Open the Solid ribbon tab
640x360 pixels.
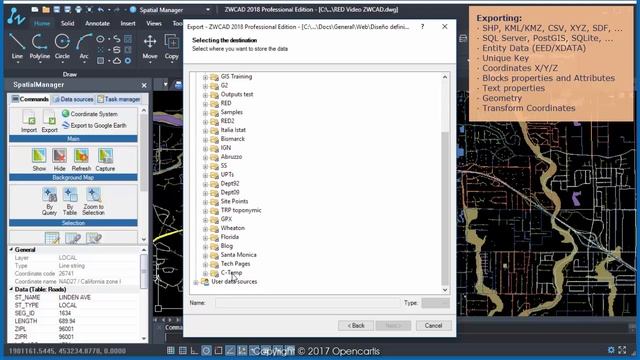(x=68, y=23)
